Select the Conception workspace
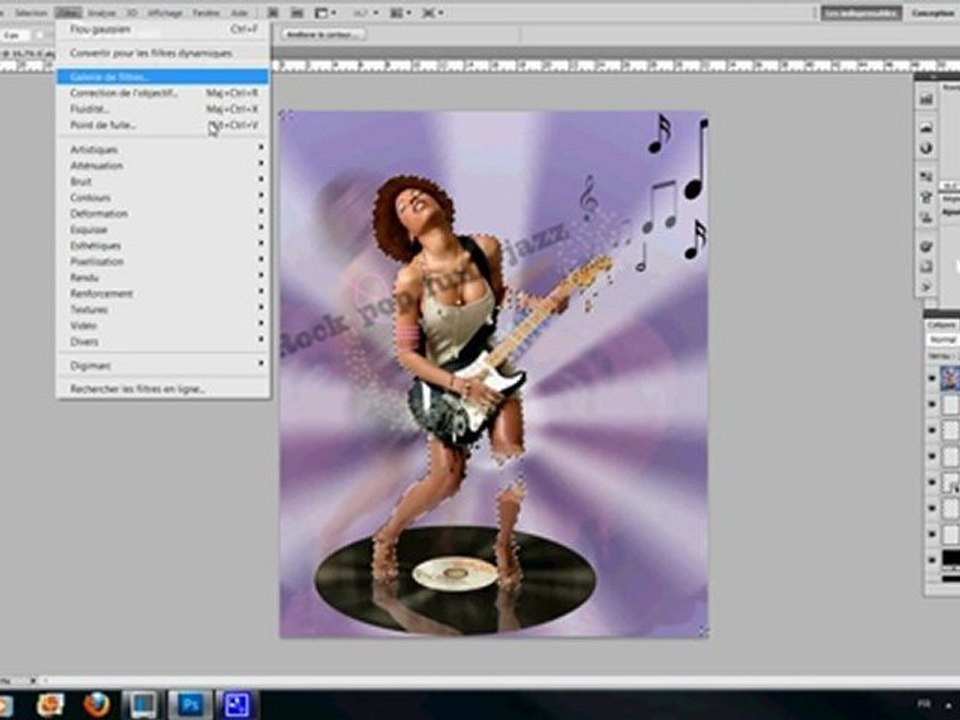The width and height of the screenshot is (960, 720). coord(934,13)
